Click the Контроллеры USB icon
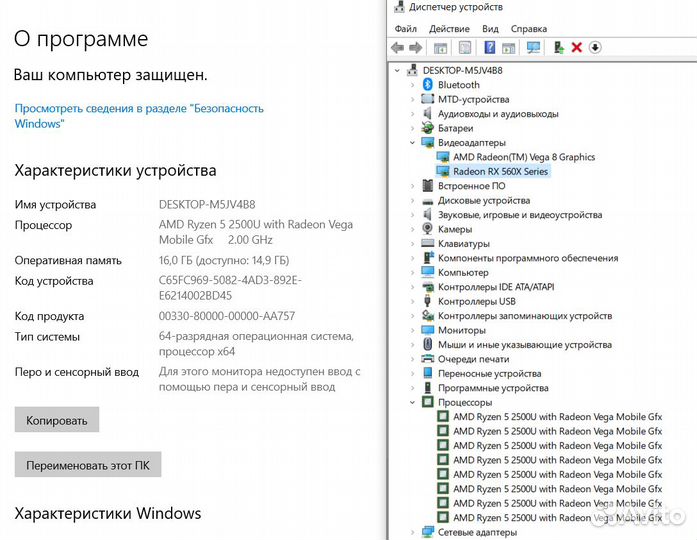 pyautogui.click(x=428, y=301)
